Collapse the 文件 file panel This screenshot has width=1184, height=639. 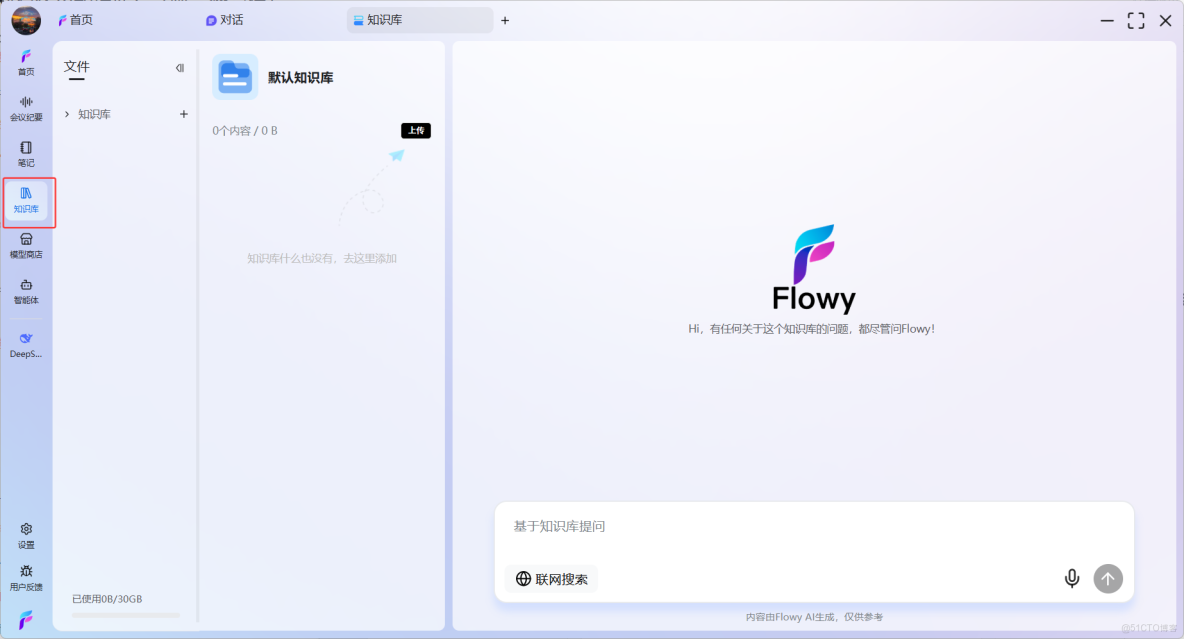coord(179,67)
